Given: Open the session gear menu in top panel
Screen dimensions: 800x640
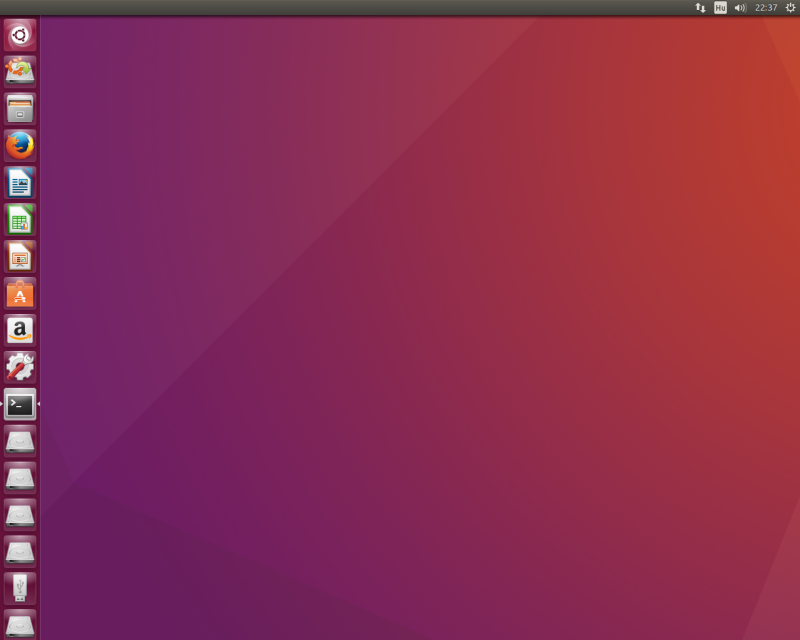Looking at the screenshot, I should (x=790, y=7).
